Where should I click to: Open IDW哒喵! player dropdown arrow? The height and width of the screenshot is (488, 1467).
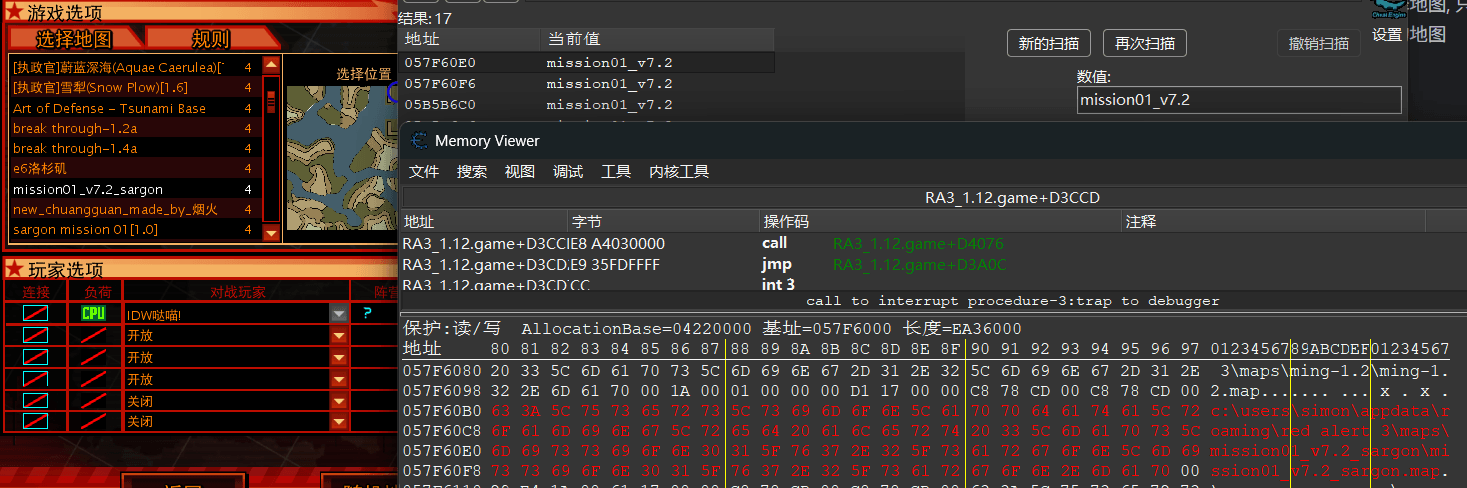click(339, 313)
